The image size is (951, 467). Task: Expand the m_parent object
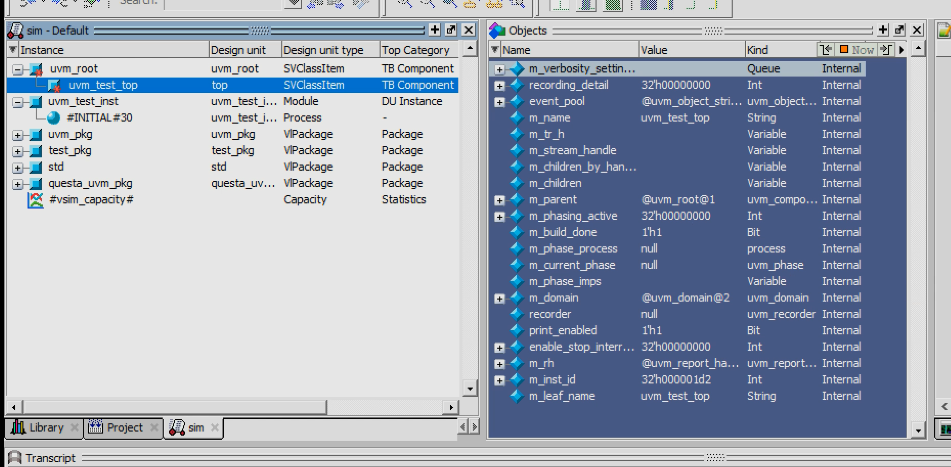pos(499,200)
